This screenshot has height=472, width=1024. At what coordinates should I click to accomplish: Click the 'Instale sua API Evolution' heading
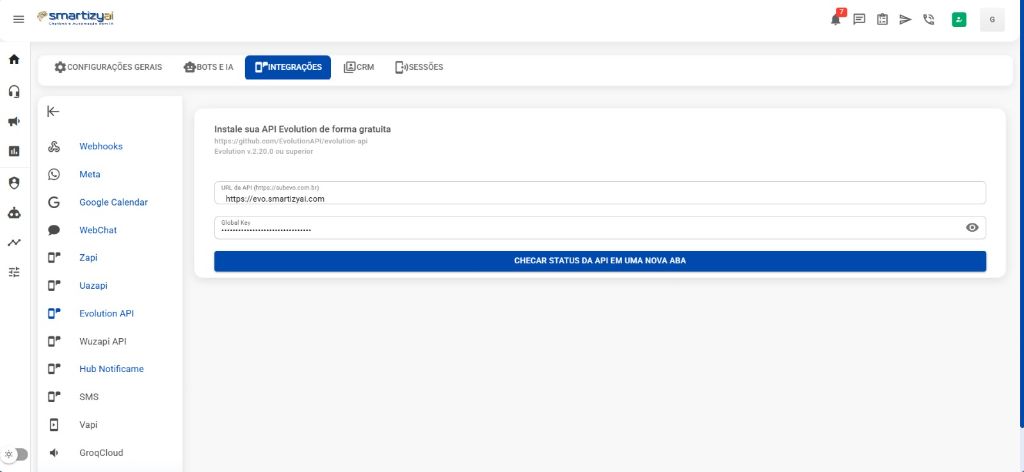click(302, 129)
